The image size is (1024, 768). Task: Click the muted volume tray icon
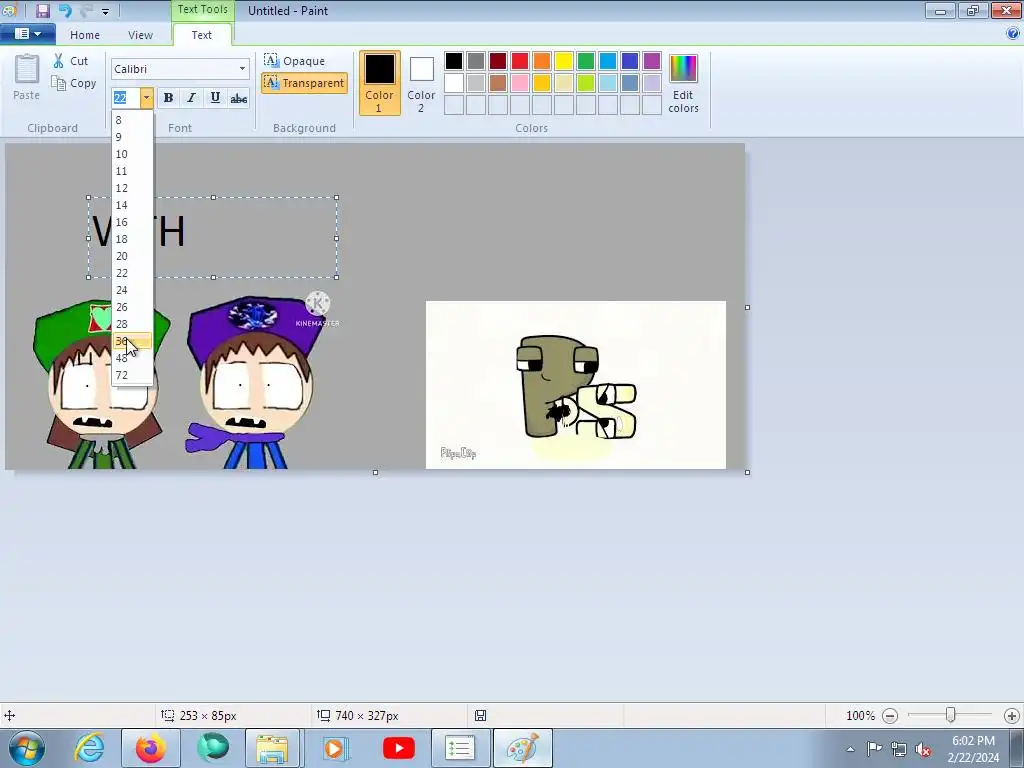click(923, 749)
